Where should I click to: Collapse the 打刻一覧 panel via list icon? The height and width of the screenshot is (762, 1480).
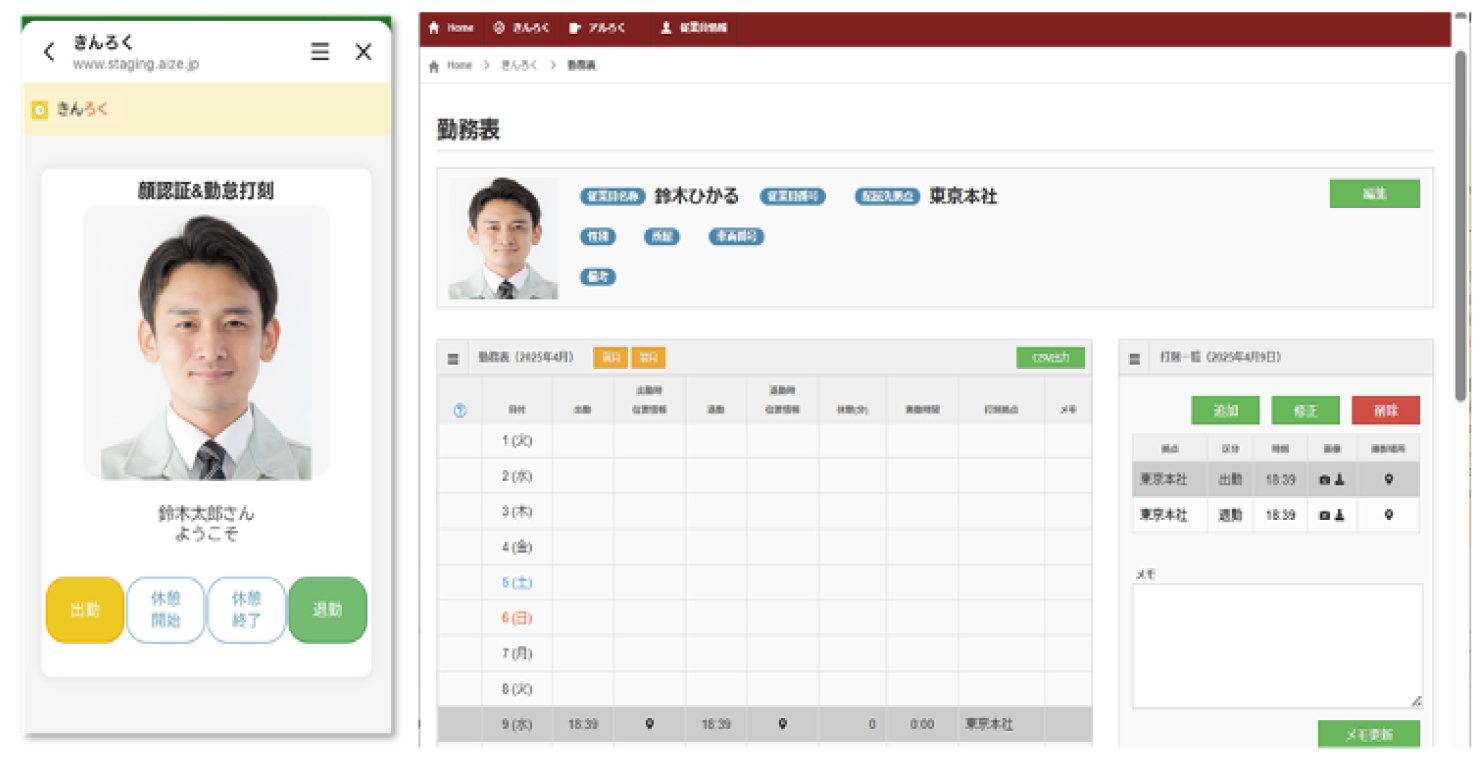pyautogui.click(x=1134, y=358)
